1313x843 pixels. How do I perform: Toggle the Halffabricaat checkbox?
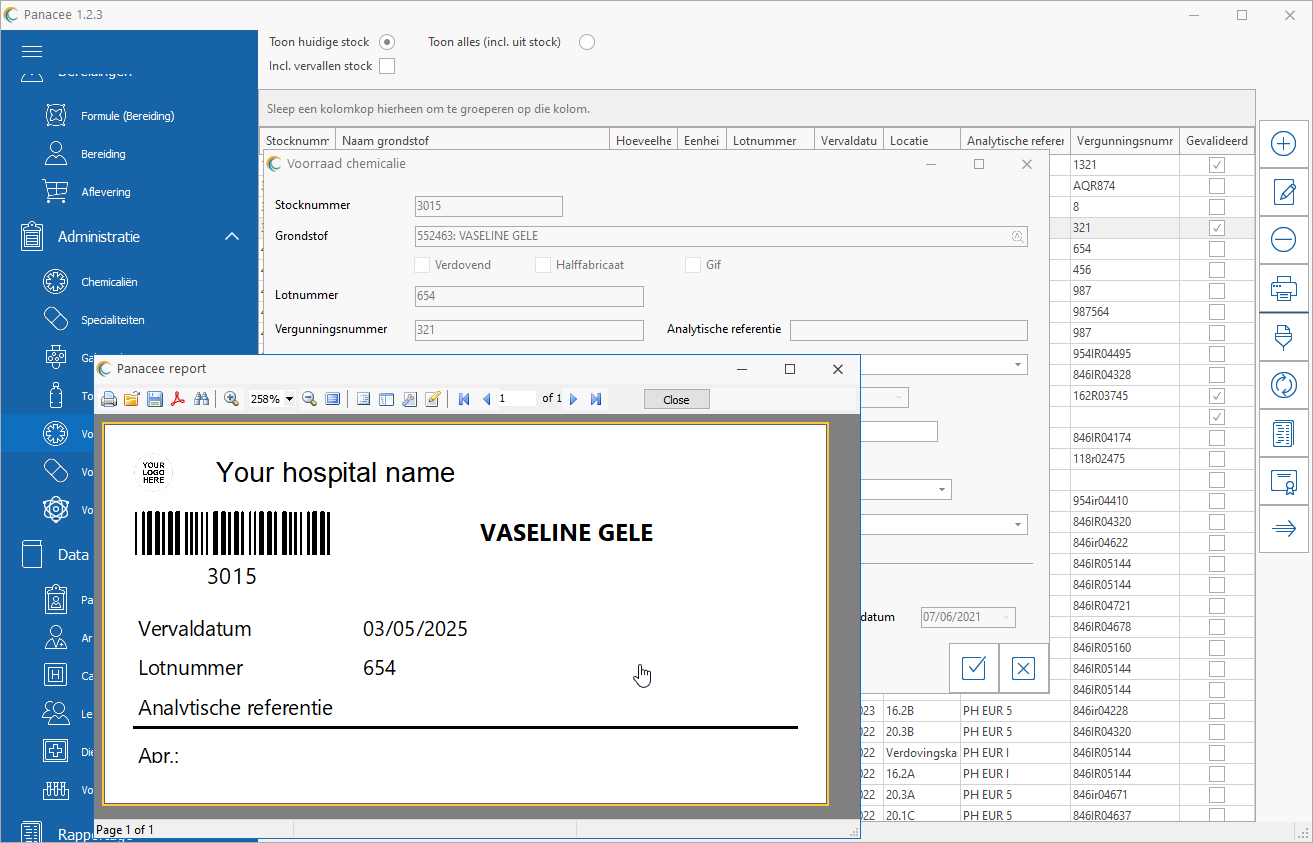pyautogui.click(x=543, y=265)
